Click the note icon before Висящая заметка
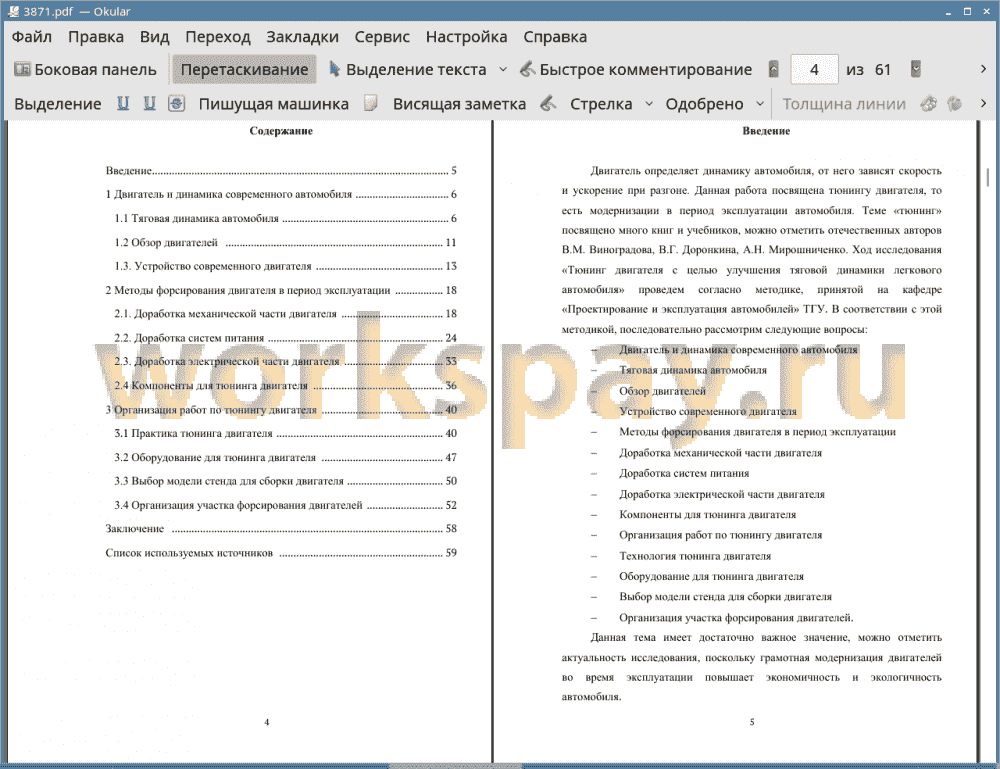 click(x=371, y=103)
